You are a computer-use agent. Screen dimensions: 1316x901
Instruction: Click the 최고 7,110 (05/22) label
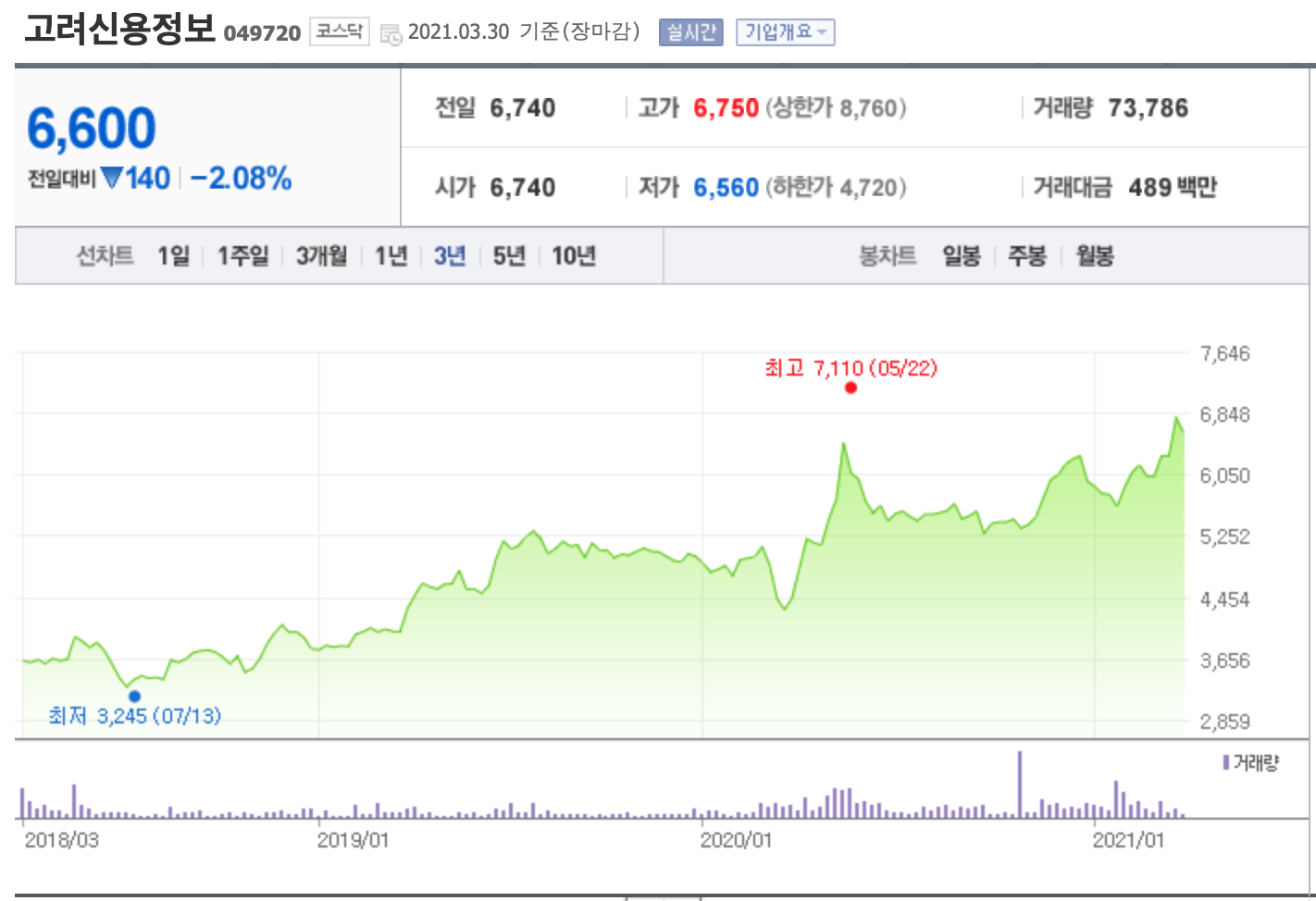coord(850,368)
